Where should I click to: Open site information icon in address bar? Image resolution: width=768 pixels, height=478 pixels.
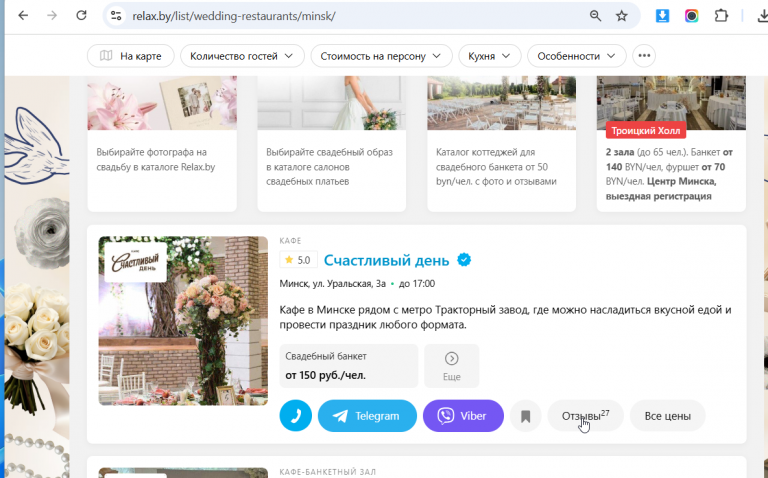click(x=116, y=16)
